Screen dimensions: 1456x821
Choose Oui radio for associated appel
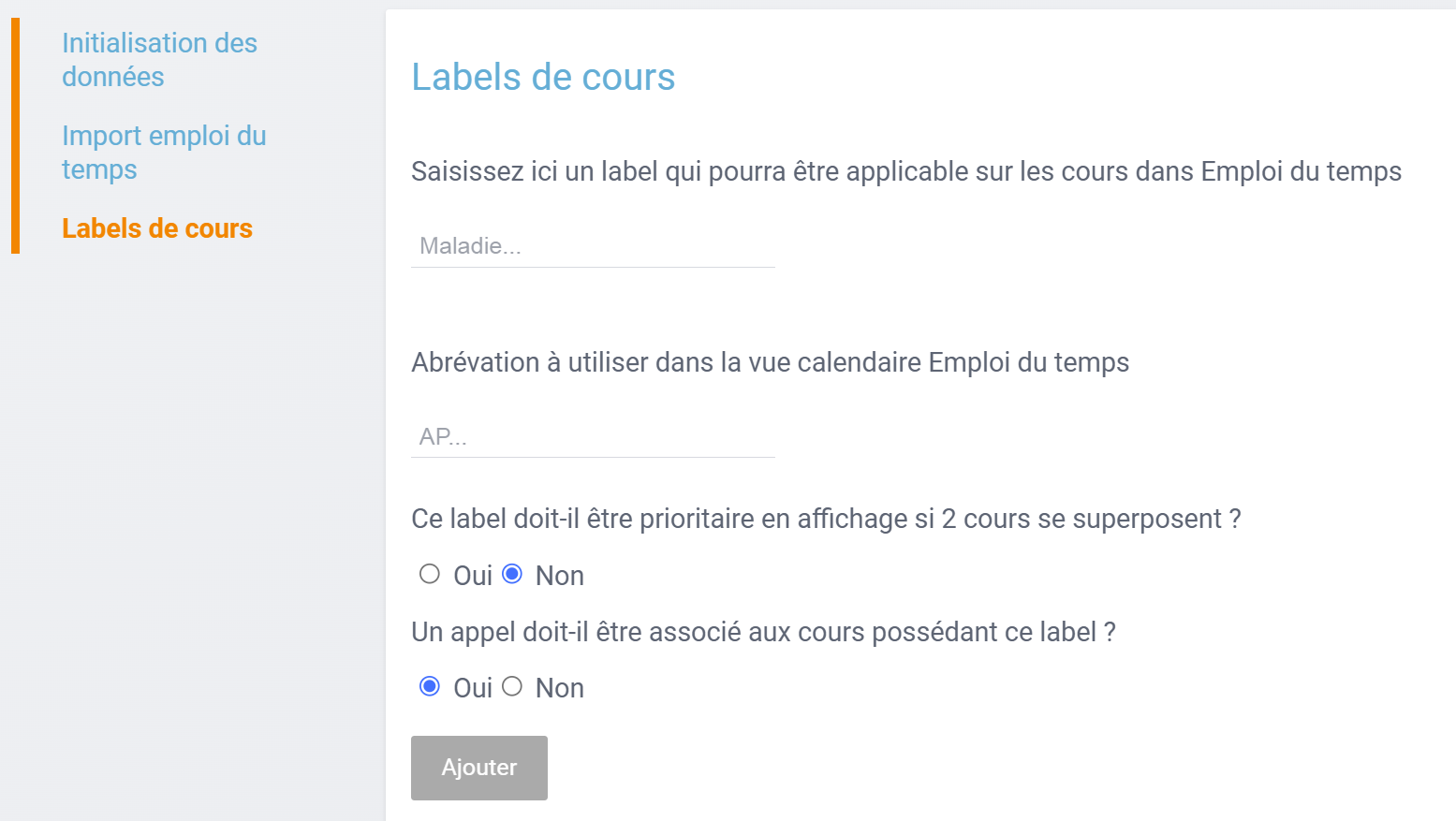430,687
